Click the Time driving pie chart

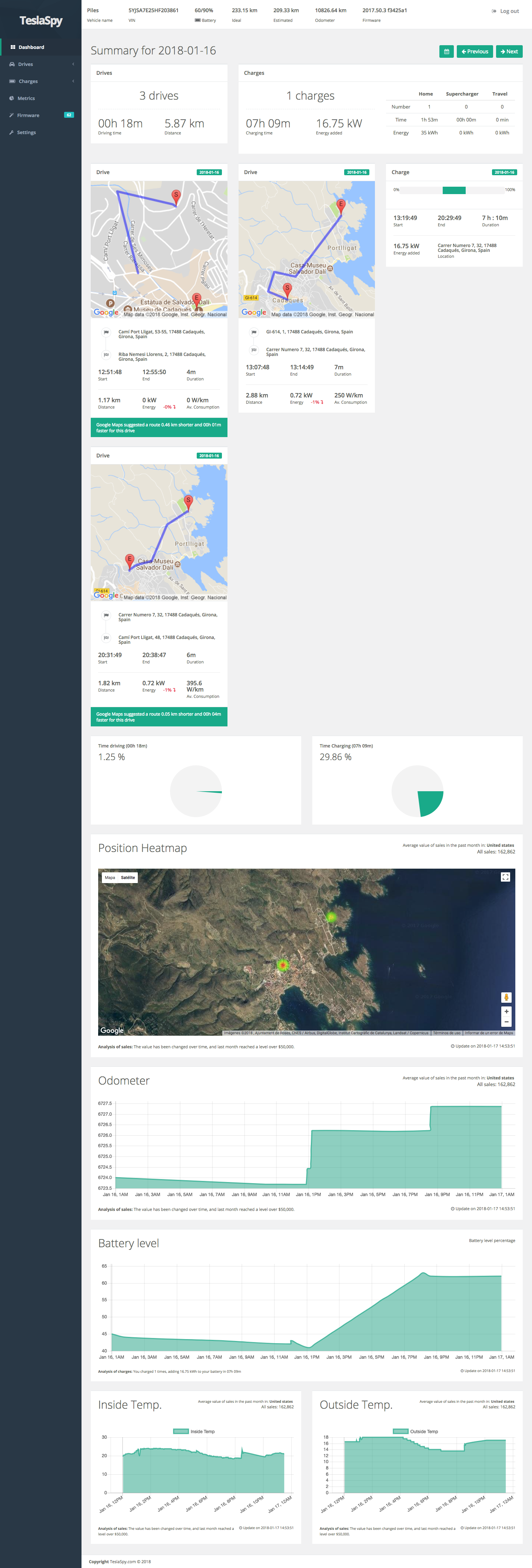[x=196, y=791]
